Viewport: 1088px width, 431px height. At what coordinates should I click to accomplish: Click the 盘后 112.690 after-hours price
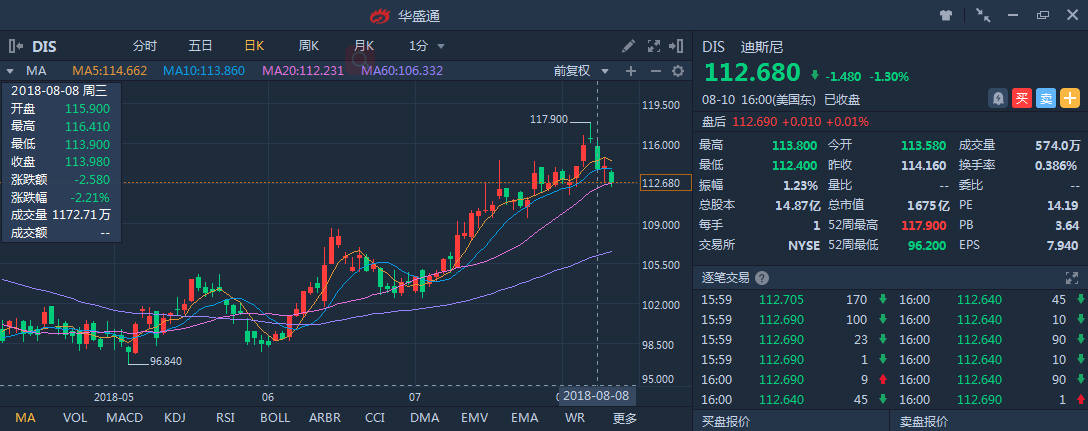(753, 122)
